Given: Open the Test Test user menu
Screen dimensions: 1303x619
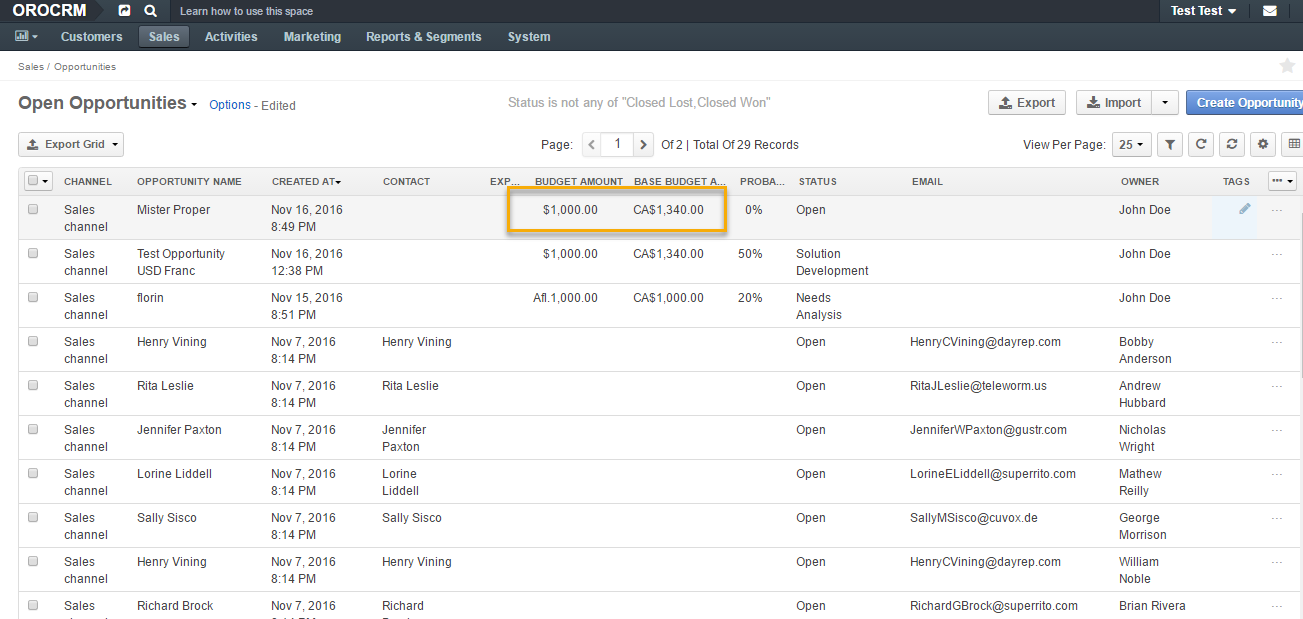Looking at the screenshot, I should pyautogui.click(x=1204, y=11).
